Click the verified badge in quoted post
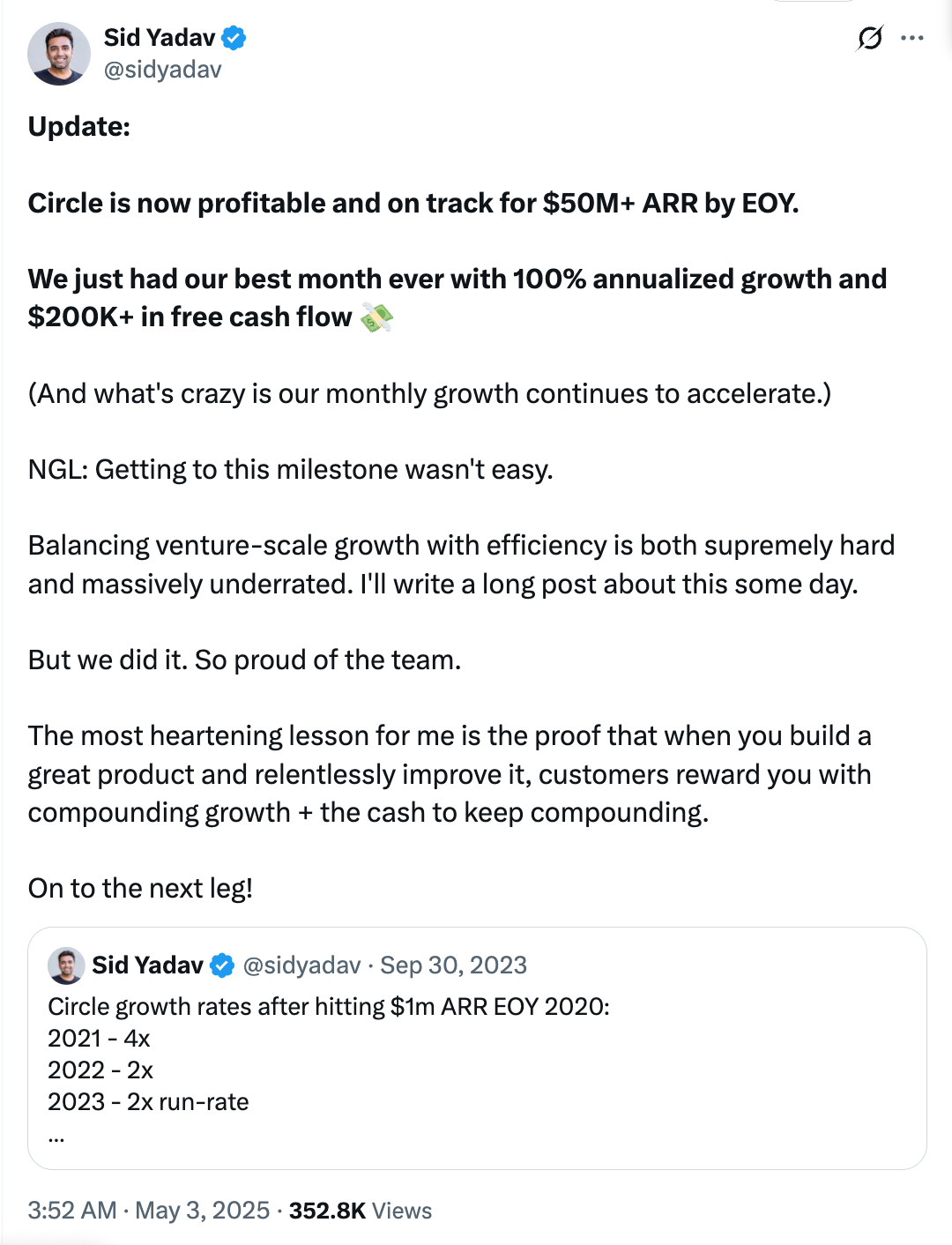Screen dimensions: 952x1245 [223, 965]
